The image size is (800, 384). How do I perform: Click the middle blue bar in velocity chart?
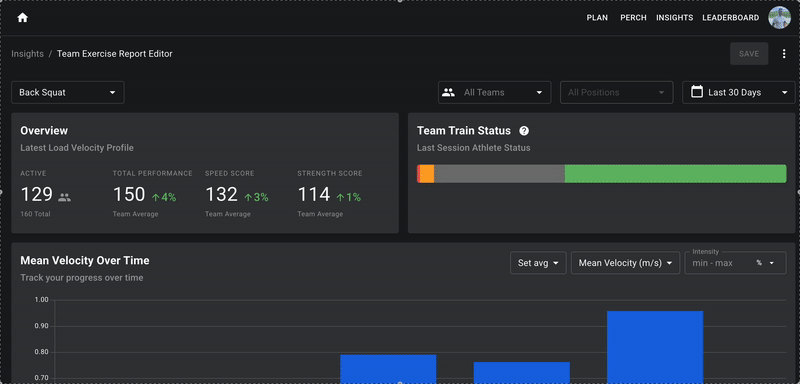(x=521, y=373)
